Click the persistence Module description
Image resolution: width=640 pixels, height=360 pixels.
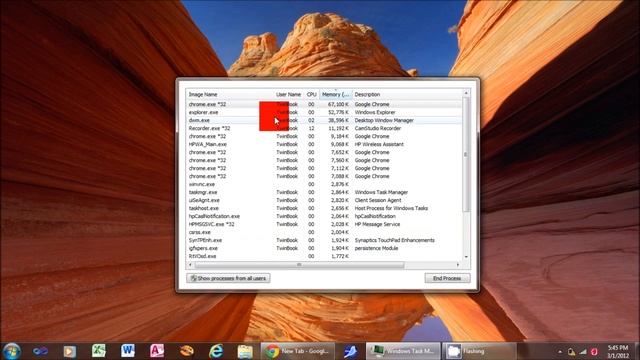(x=376, y=248)
